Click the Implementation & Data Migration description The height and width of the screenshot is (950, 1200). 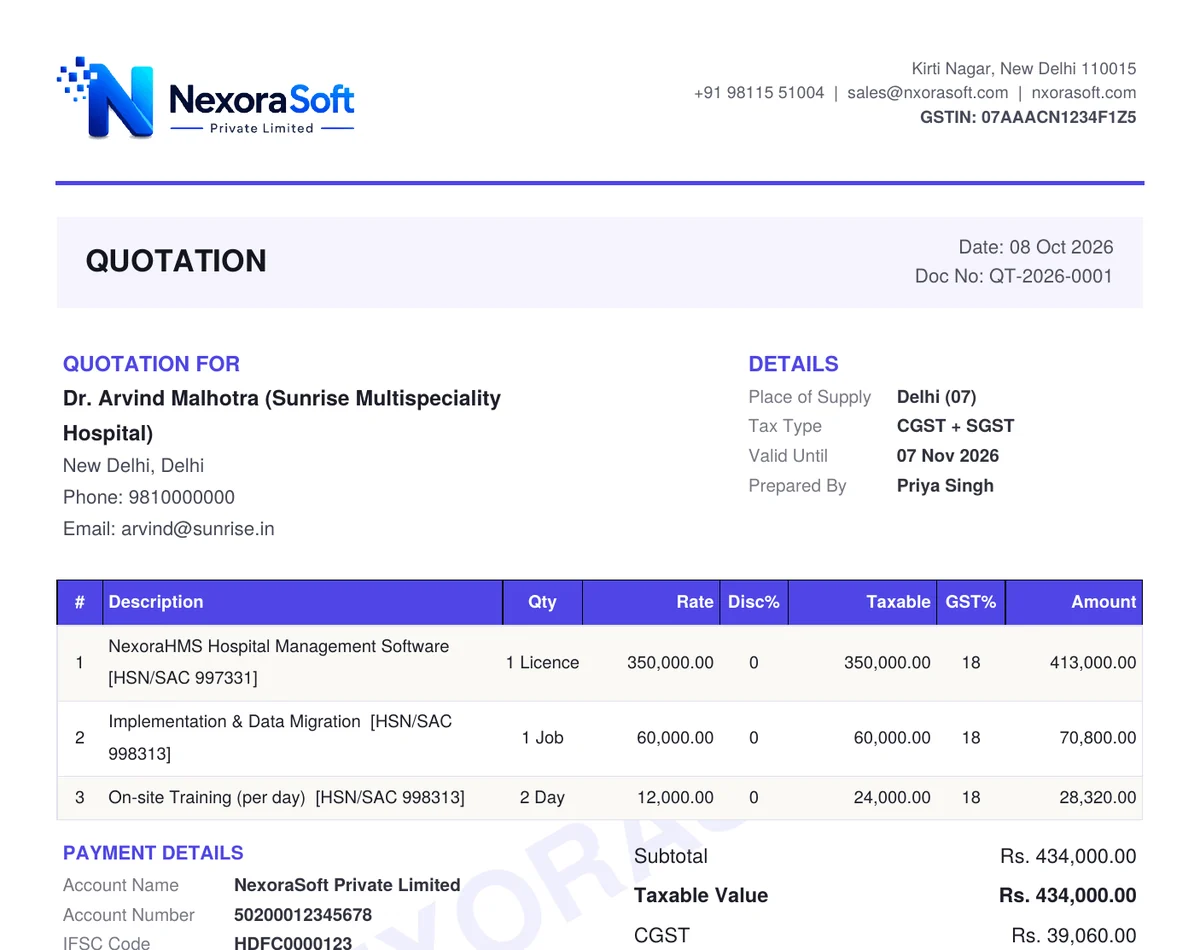[234, 721]
